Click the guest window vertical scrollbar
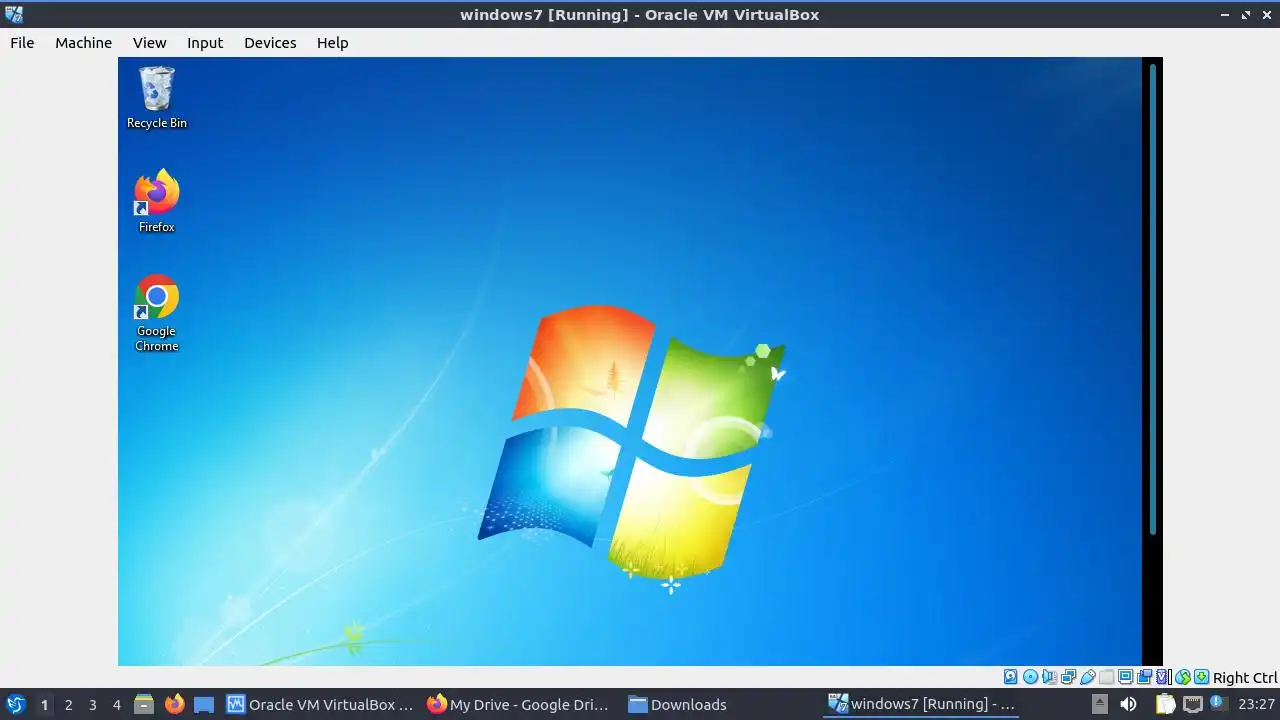 pos(1153,298)
